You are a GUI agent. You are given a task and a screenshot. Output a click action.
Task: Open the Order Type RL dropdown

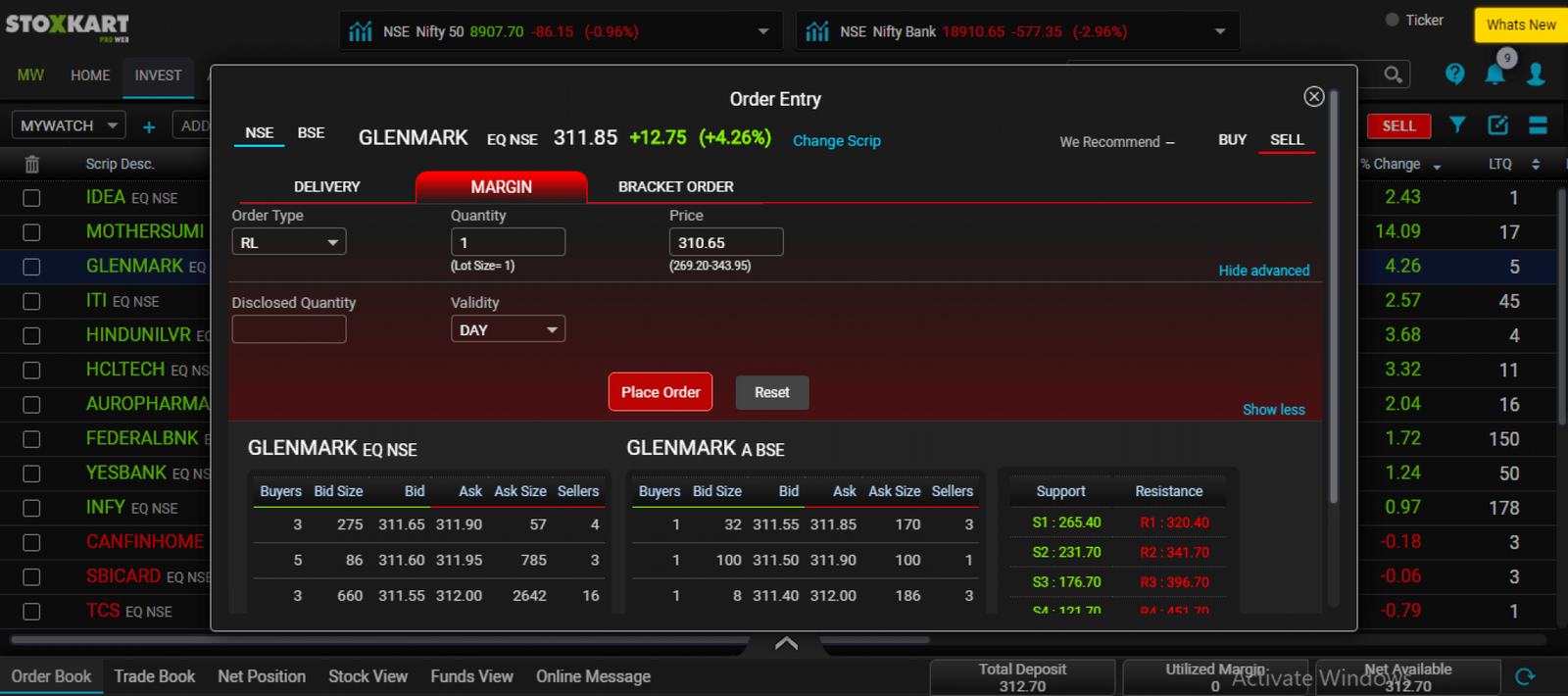coord(289,242)
